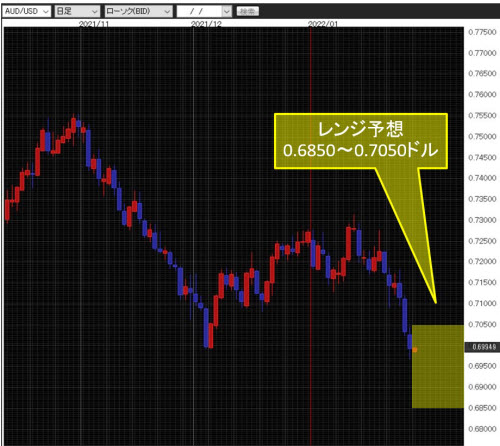Expand the 日足 timeframe dropdown

(77, 11)
